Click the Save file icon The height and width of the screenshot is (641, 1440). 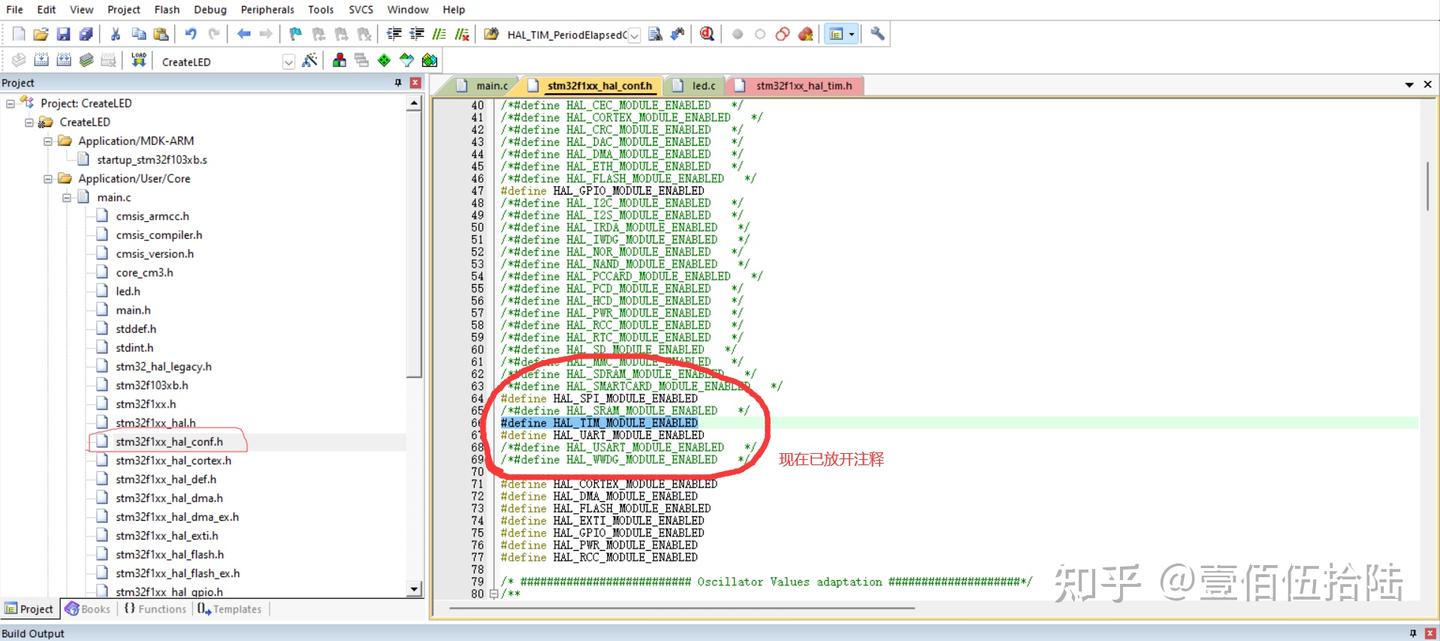tap(63, 34)
